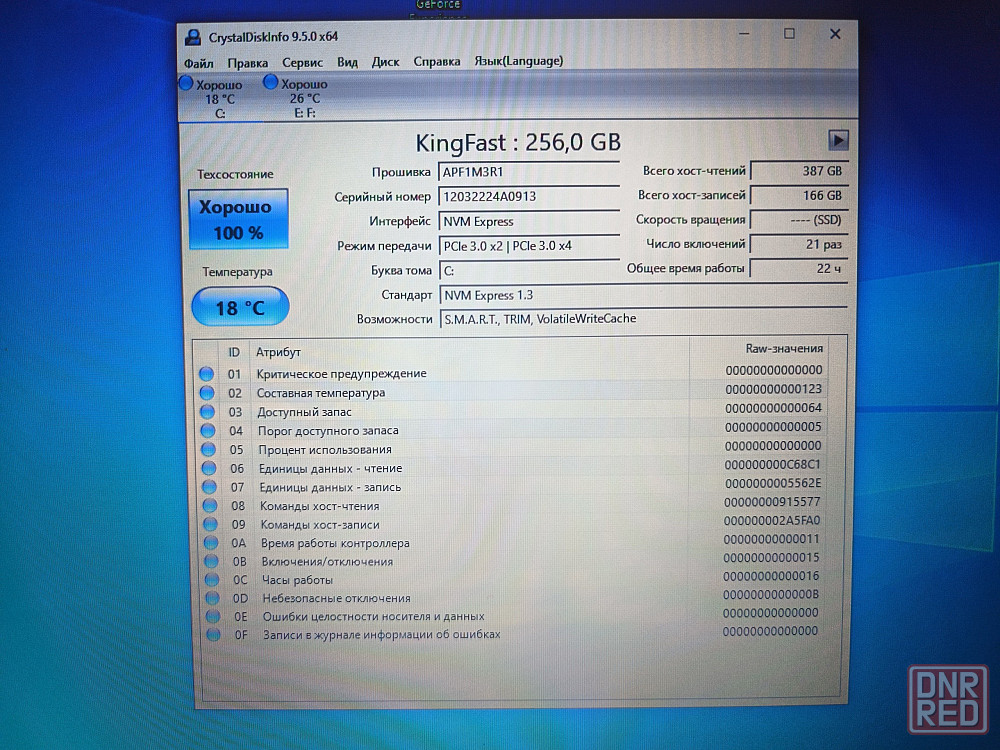Viewport: 1000px width, 750px height.
Task: Select the Команды хост-чтения attribute text
Action: point(320,506)
